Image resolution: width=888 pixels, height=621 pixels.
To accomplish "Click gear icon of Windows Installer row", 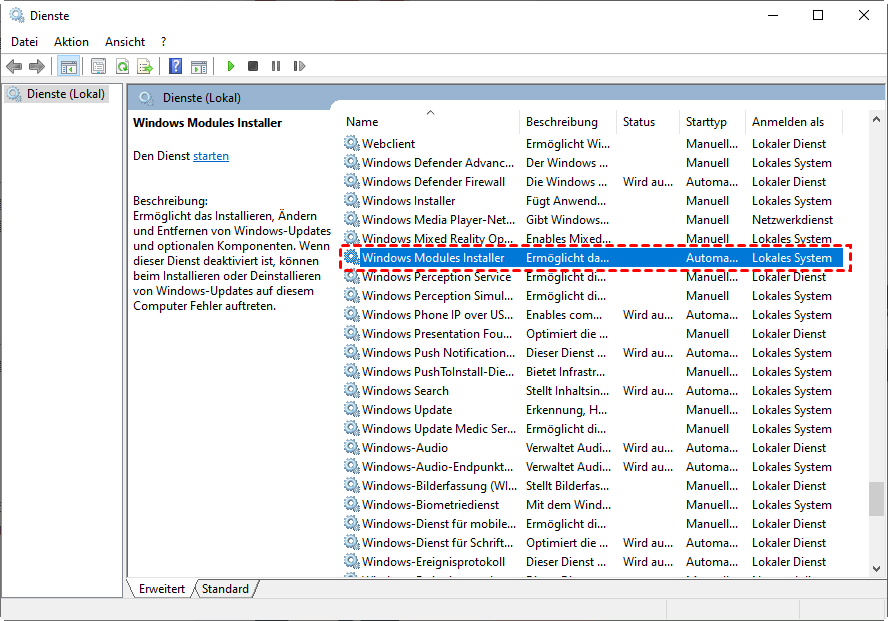I will point(352,200).
